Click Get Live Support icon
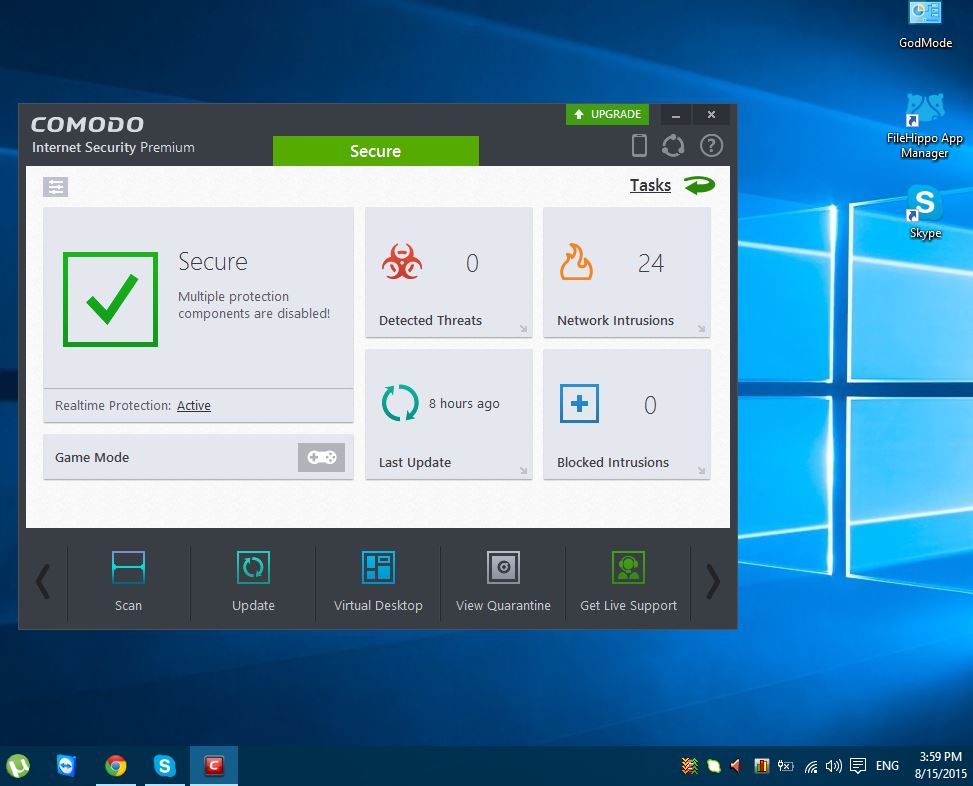Image resolution: width=973 pixels, height=786 pixels. [x=628, y=567]
